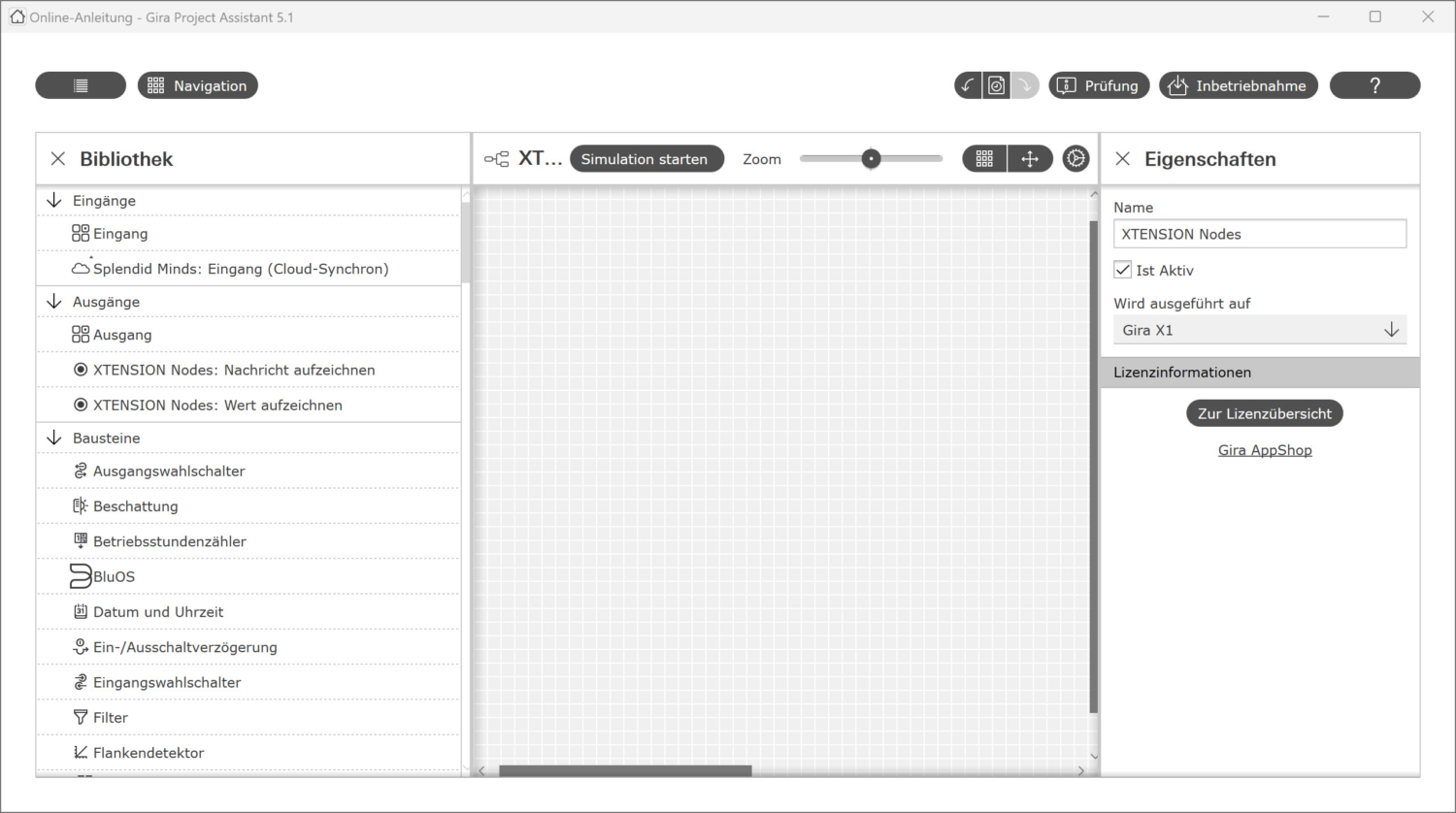Open the Gira AppShop link

click(1265, 449)
